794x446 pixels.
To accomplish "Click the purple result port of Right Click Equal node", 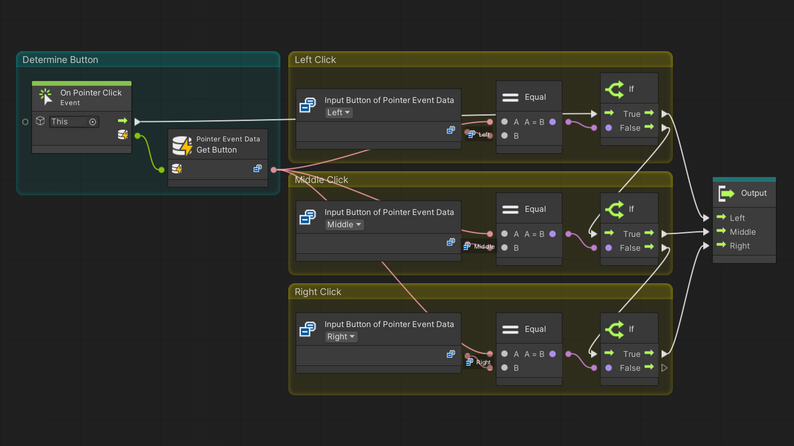I will [x=552, y=354].
